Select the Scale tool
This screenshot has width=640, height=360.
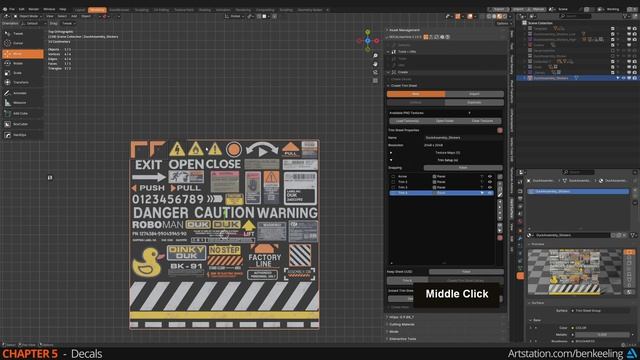click(x=22, y=73)
